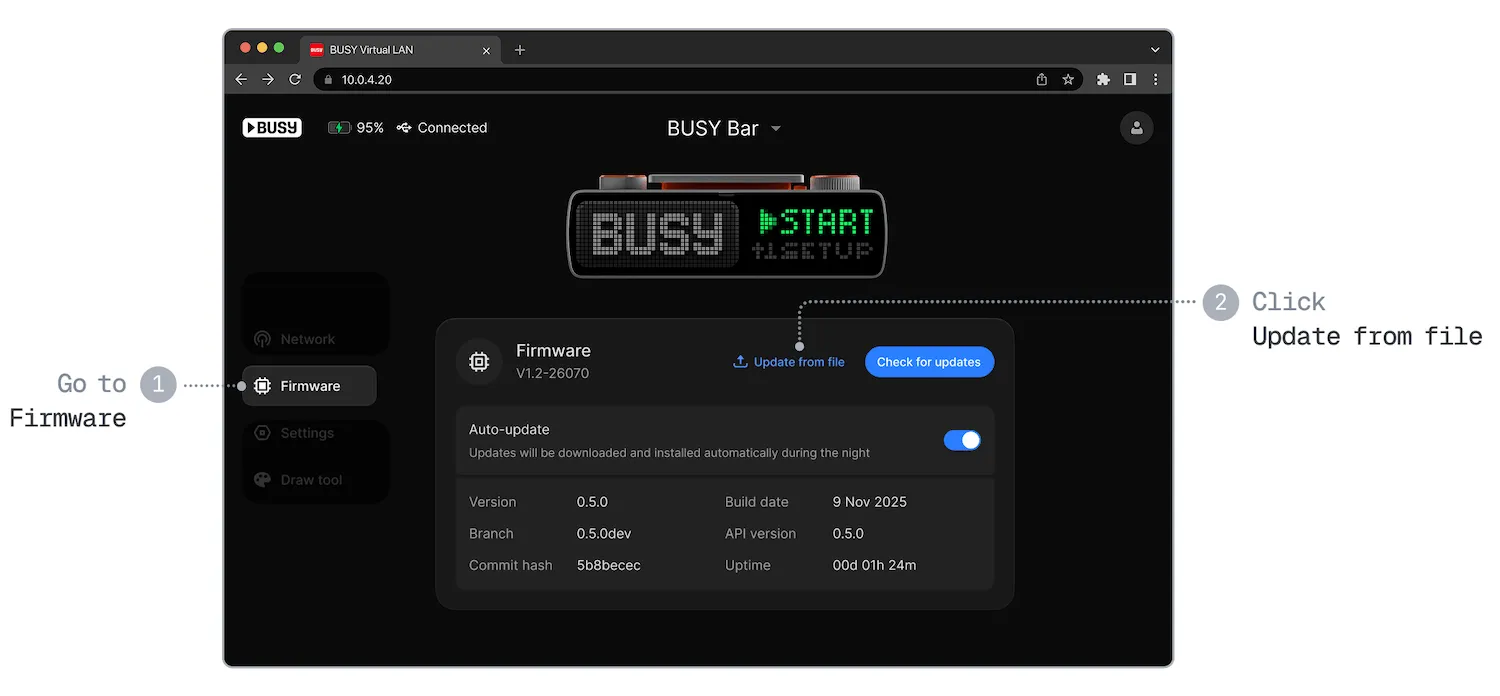Click the Uptime value 00d 01h 24m
The image size is (1500, 696).
(x=874, y=565)
